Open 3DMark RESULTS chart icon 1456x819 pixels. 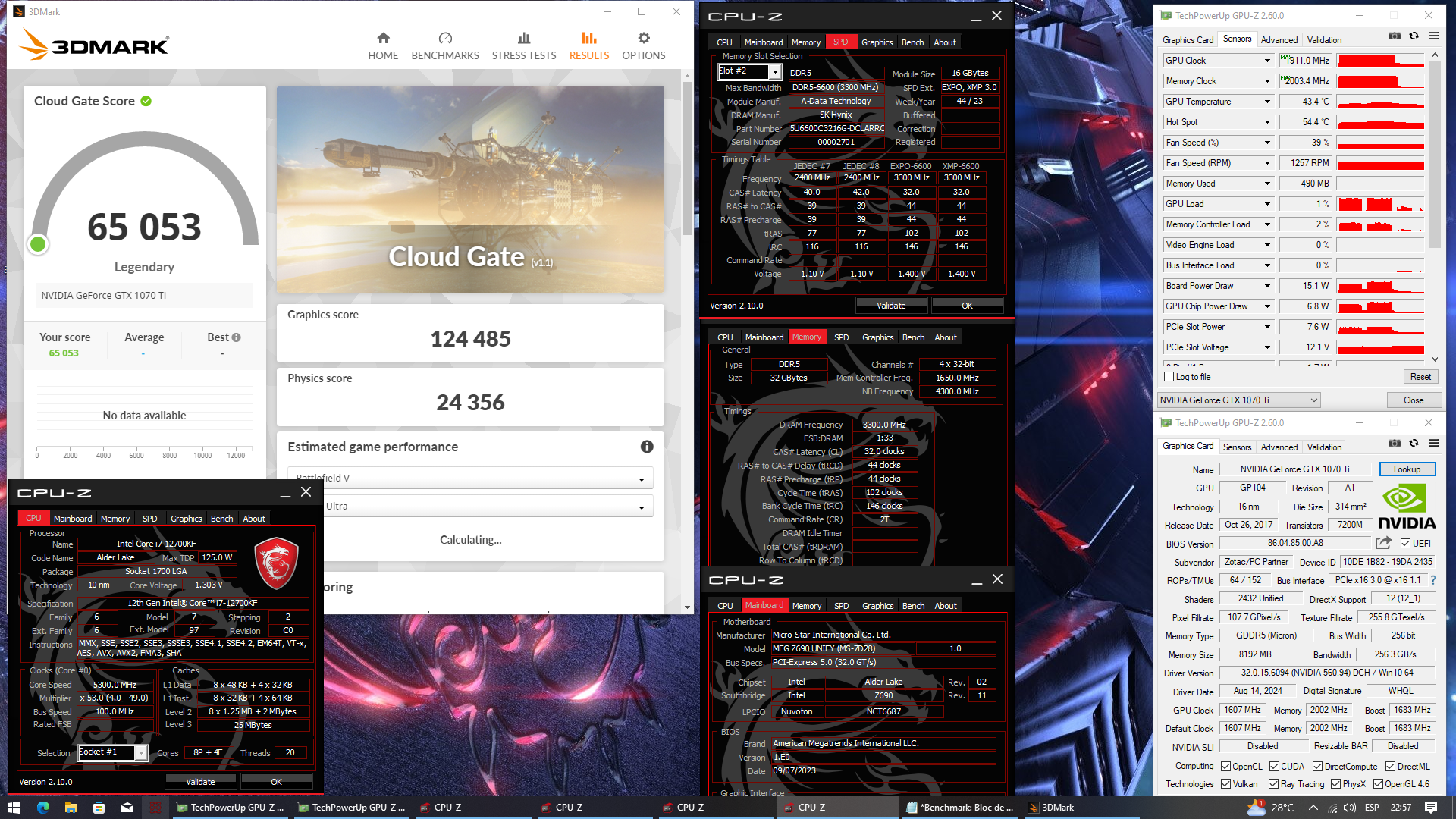pos(589,38)
